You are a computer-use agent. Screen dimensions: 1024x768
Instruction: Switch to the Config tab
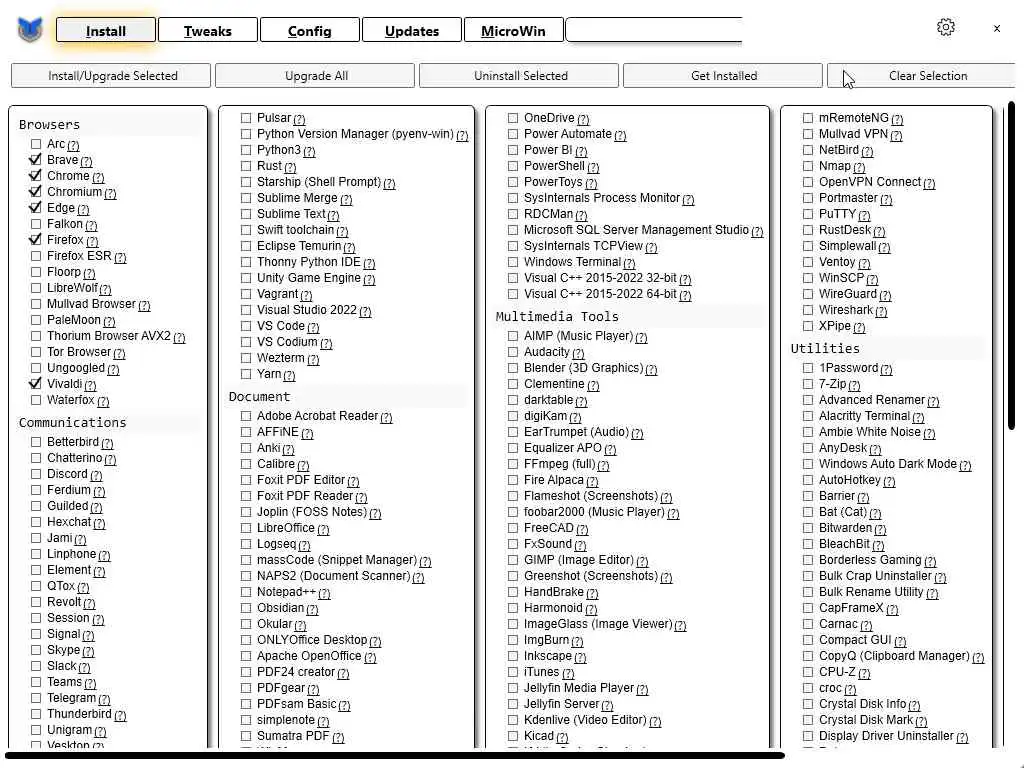(310, 31)
